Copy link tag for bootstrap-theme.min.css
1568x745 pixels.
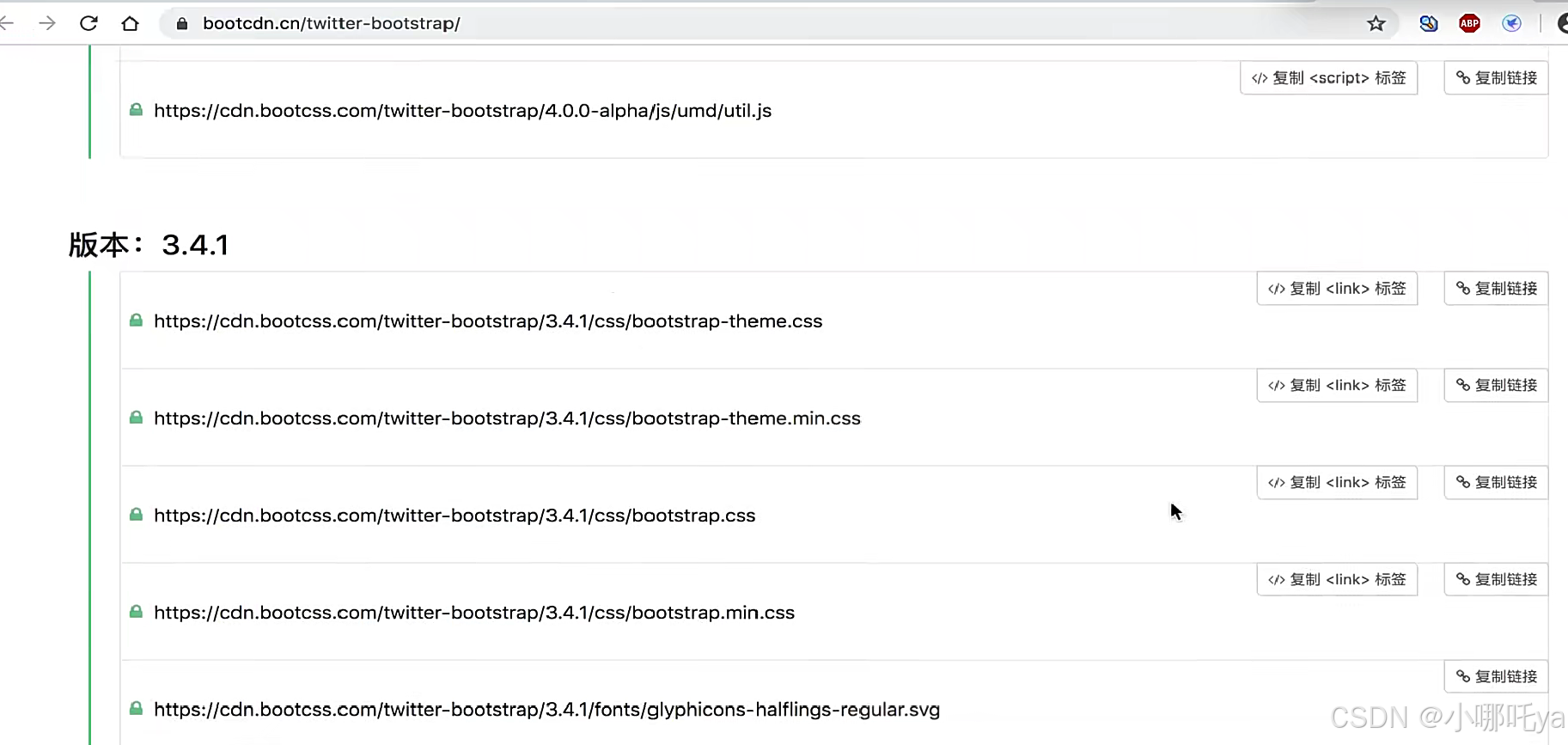pyautogui.click(x=1337, y=386)
